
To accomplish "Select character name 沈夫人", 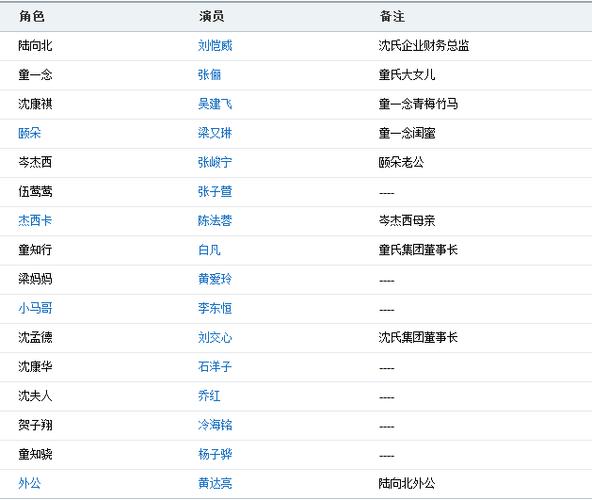I will [x=35, y=396].
